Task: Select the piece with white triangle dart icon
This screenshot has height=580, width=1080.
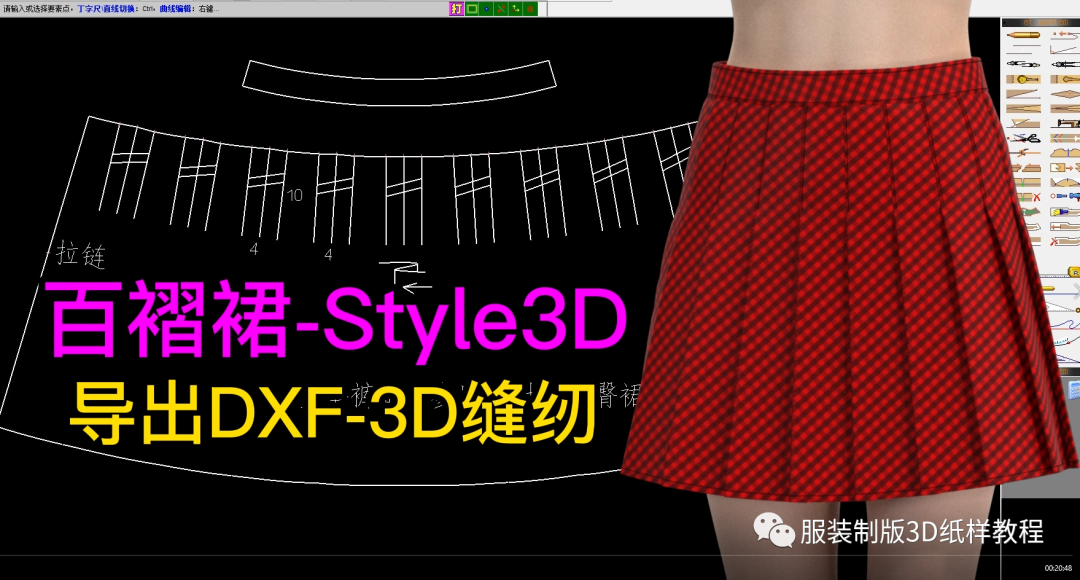Action: click(x=1024, y=123)
